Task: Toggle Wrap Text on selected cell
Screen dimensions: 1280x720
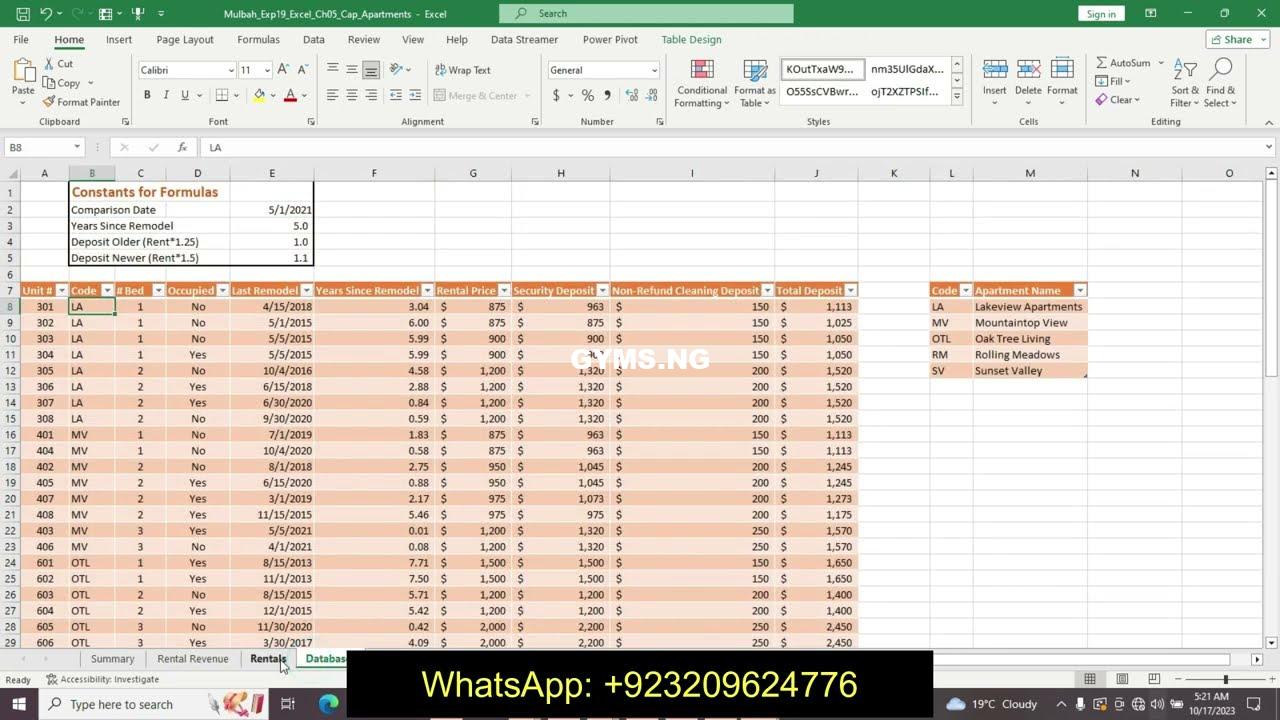Action: pyautogui.click(x=462, y=70)
